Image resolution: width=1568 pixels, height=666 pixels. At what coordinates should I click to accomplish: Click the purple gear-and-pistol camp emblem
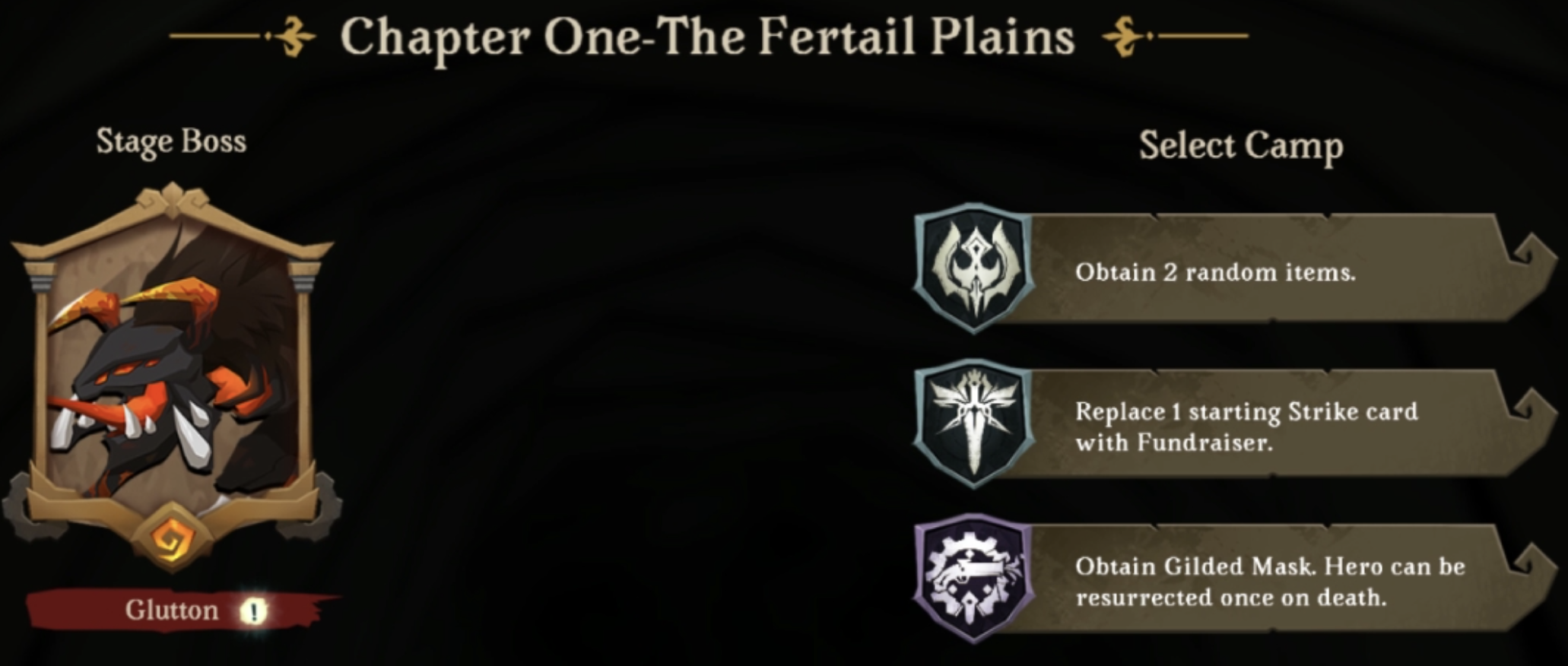tap(973, 580)
